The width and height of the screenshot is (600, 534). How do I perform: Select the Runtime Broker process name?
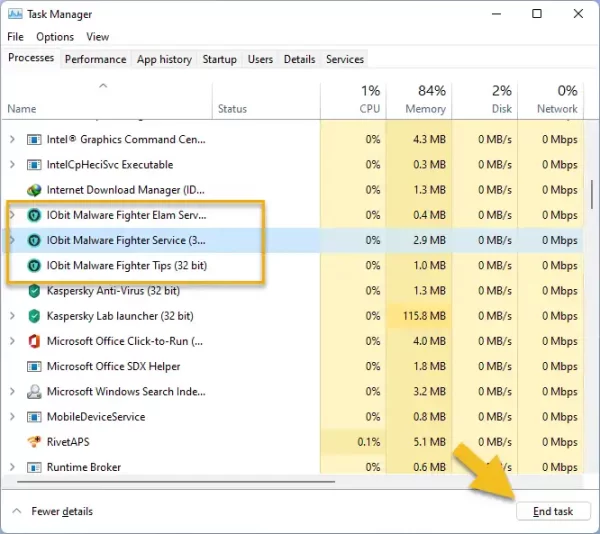(84, 467)
